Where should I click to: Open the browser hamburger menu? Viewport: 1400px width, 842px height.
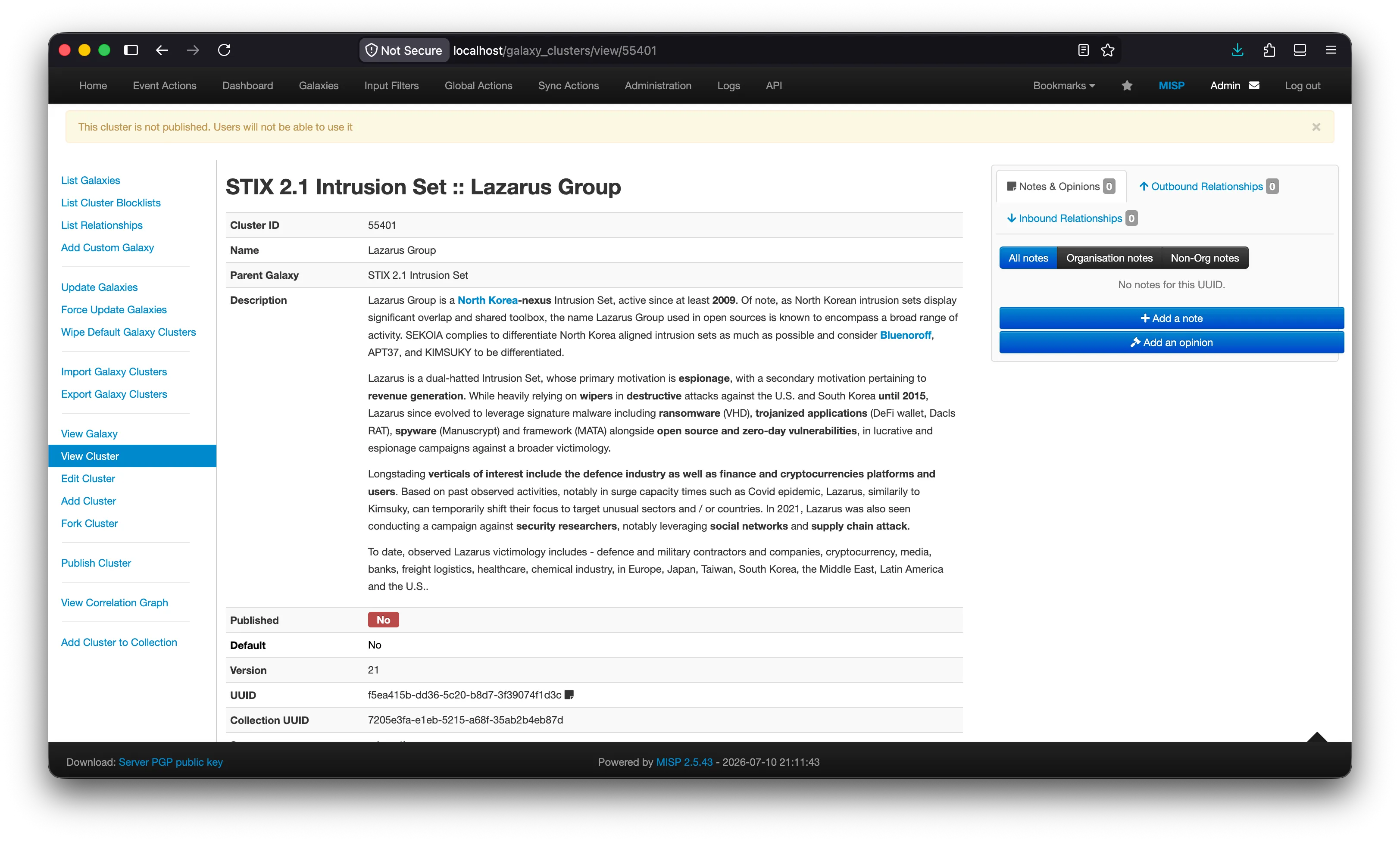tap(1331, 50)
